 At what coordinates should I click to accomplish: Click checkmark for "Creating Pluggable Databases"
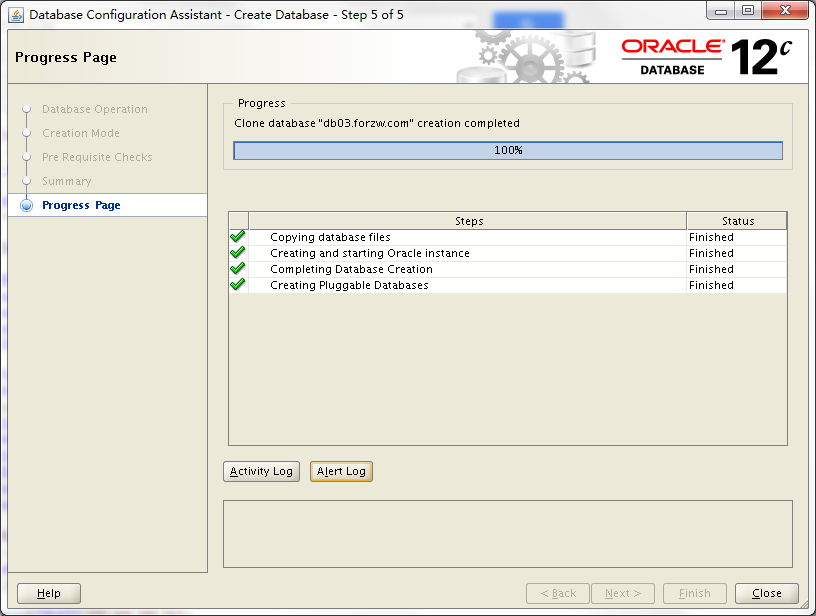(x=237, y=284)
